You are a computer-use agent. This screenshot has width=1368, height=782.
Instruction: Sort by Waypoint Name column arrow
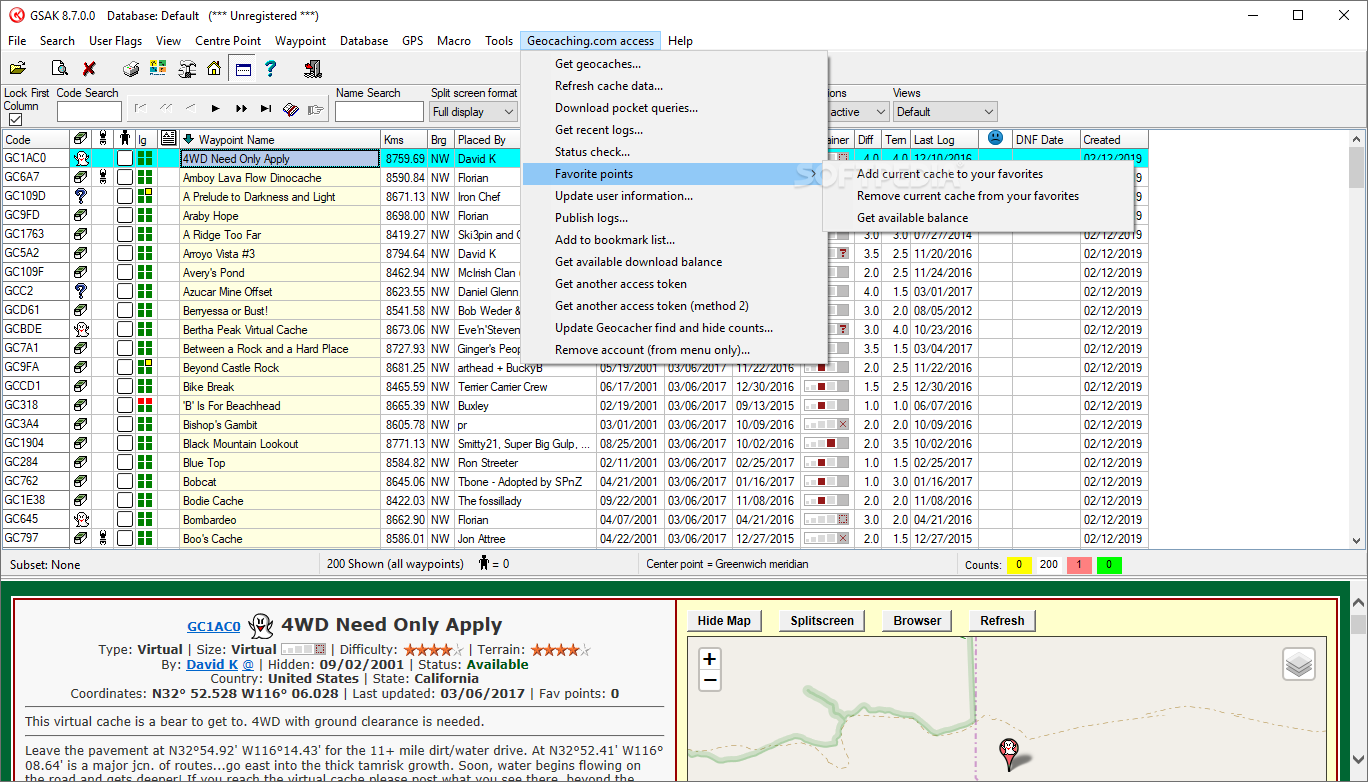point(188,139)
